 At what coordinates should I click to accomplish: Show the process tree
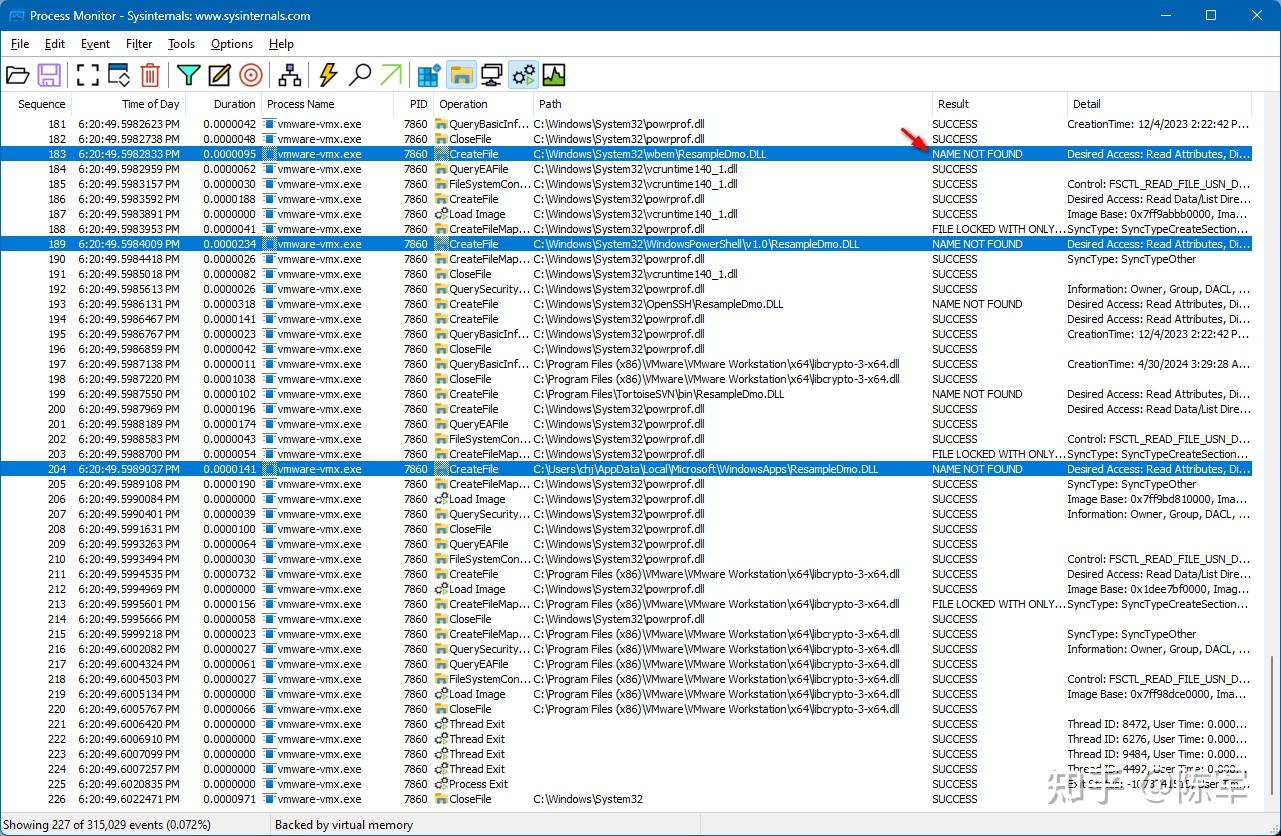coord(290,74)
